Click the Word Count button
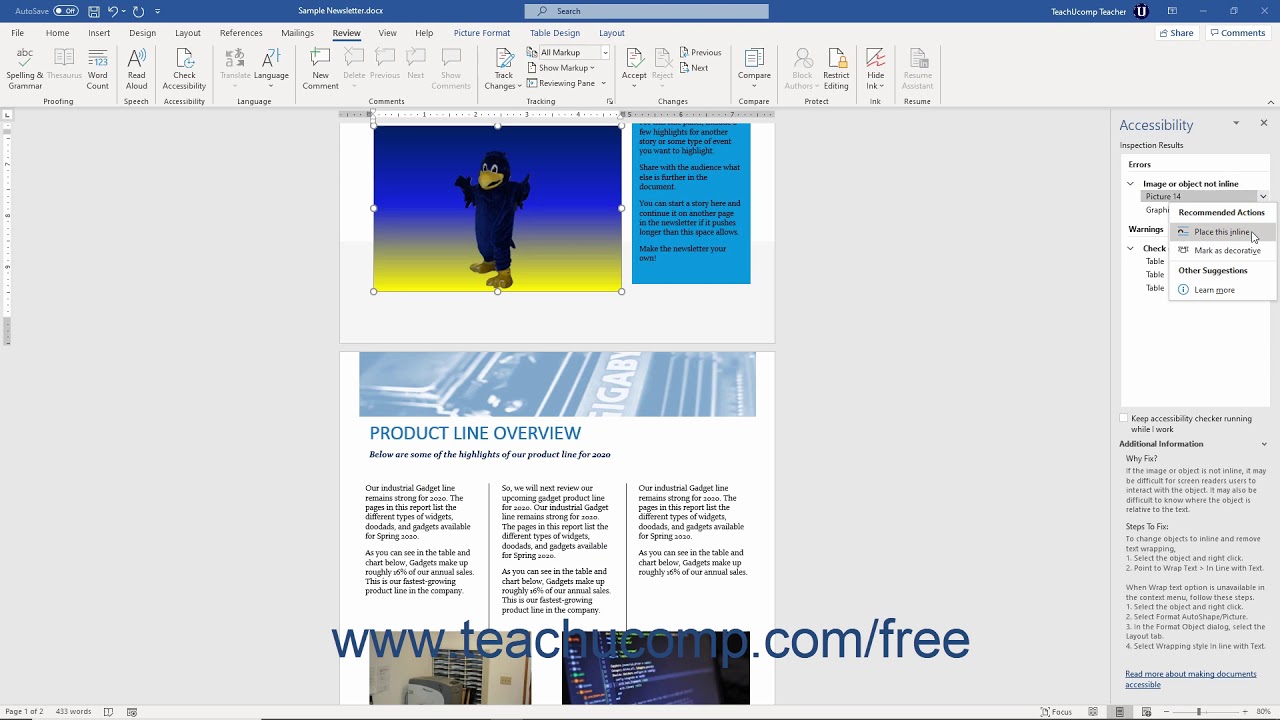The width and height of the screenshot is (1280, 720). coord(98,69)
